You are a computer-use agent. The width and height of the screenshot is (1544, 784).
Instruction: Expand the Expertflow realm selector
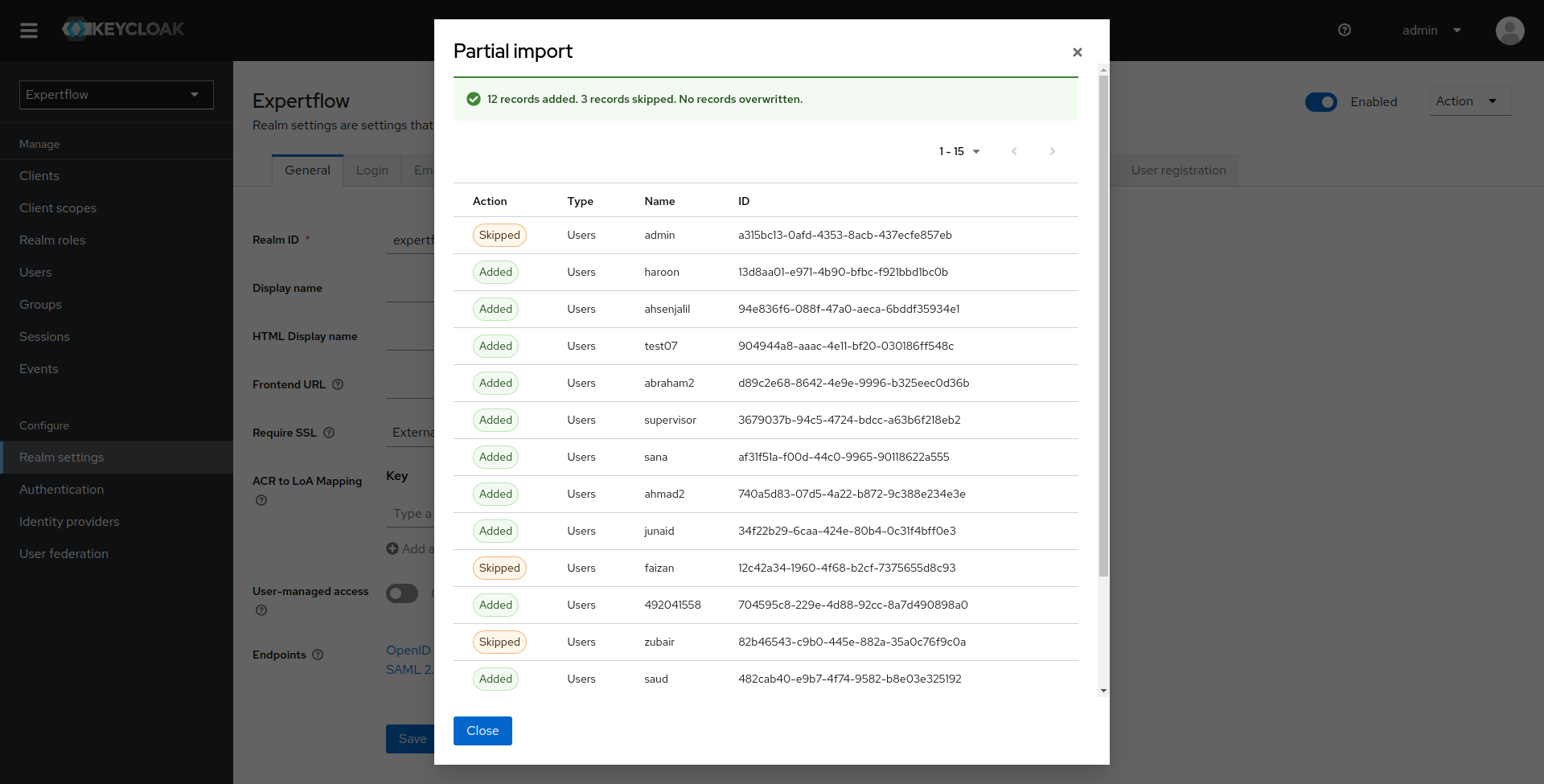coord(116,95)
